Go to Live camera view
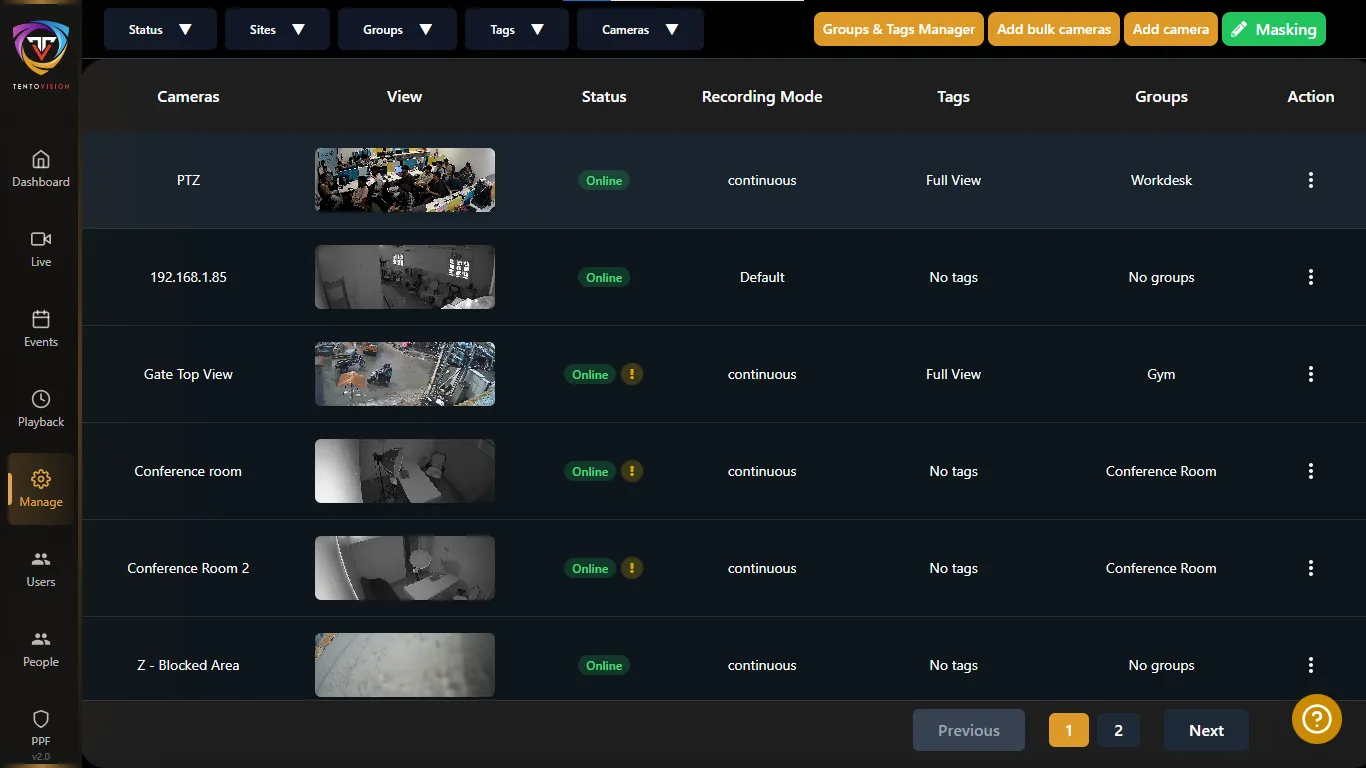 (x=41, y=240)
